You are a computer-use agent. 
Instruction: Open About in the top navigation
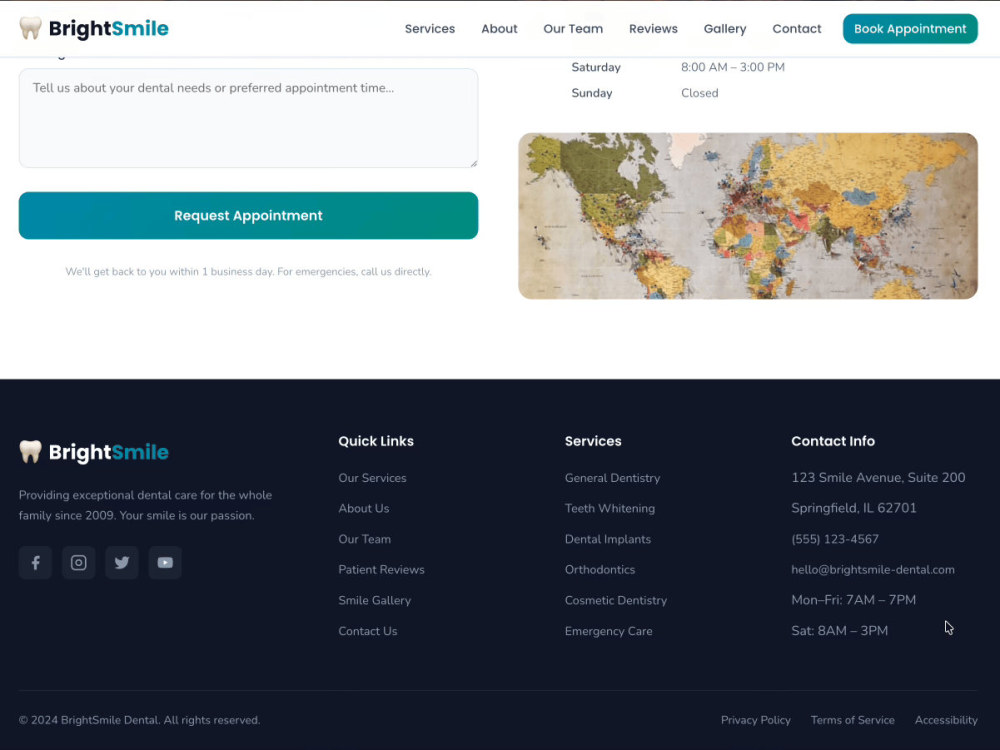[499, 29]
